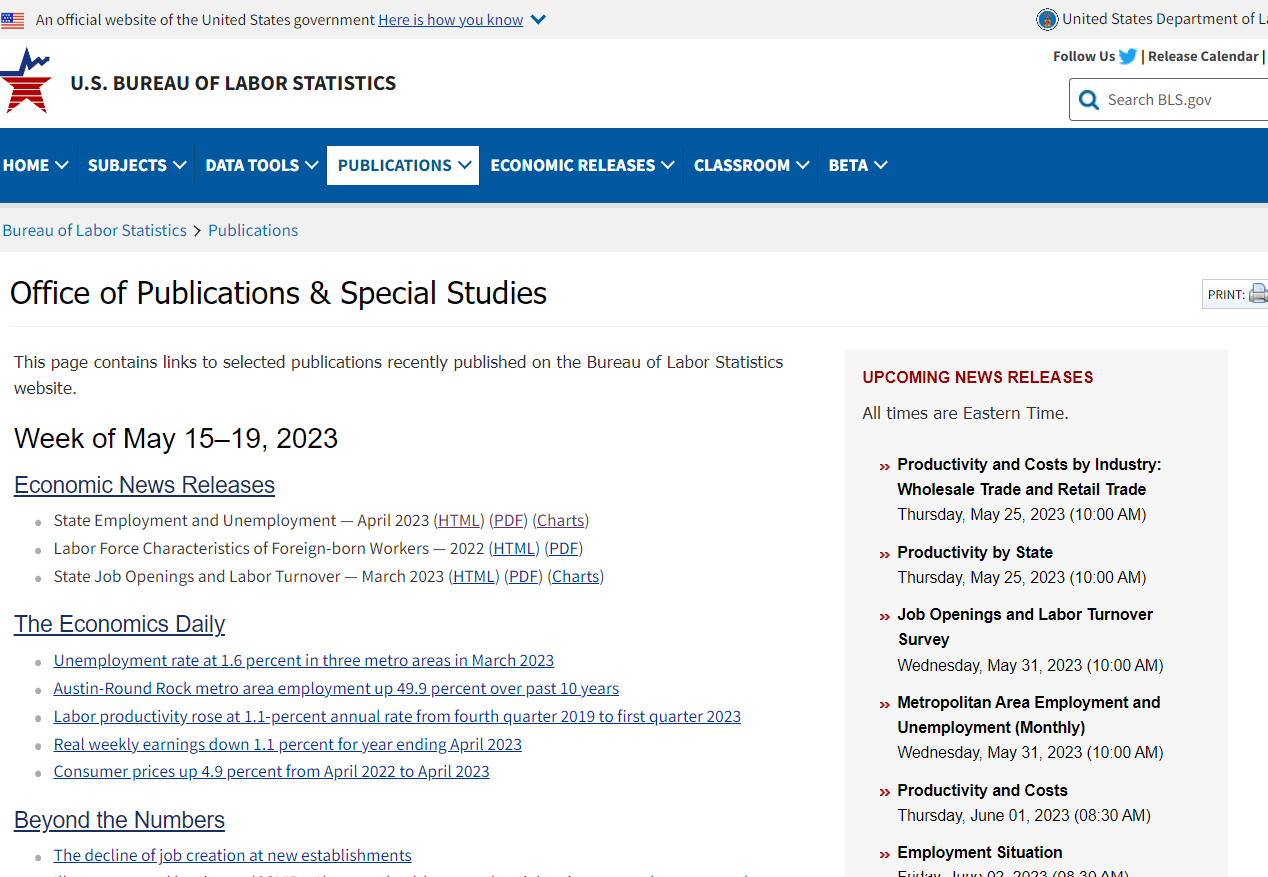Image resolution: width=1268 pixels, height=877 pixels.
Task: Open The Economics Daily heading link
Action: [x=119, y=624]
